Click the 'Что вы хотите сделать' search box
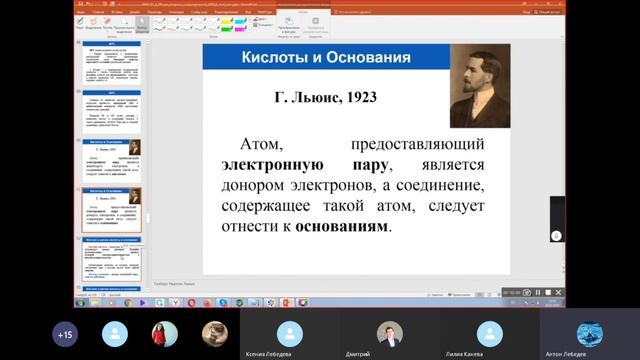Screen dimensions: 640x360 (x=352, y=12)
